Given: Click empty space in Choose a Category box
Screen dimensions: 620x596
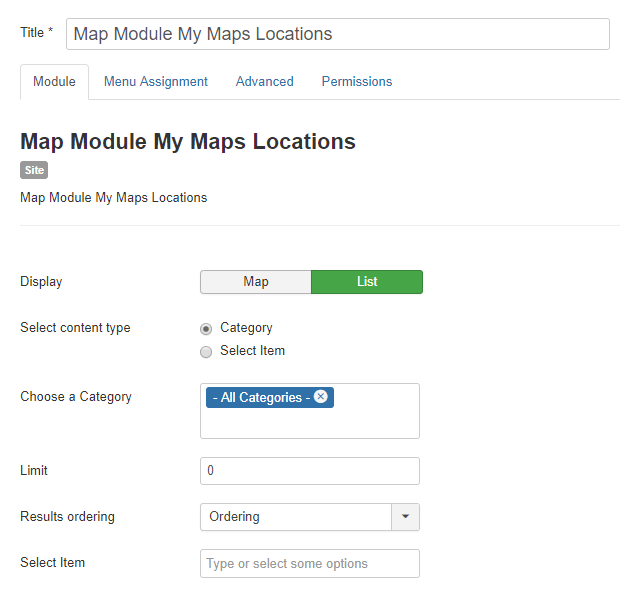Looking at the screenshot, I should tap(309, 424).
